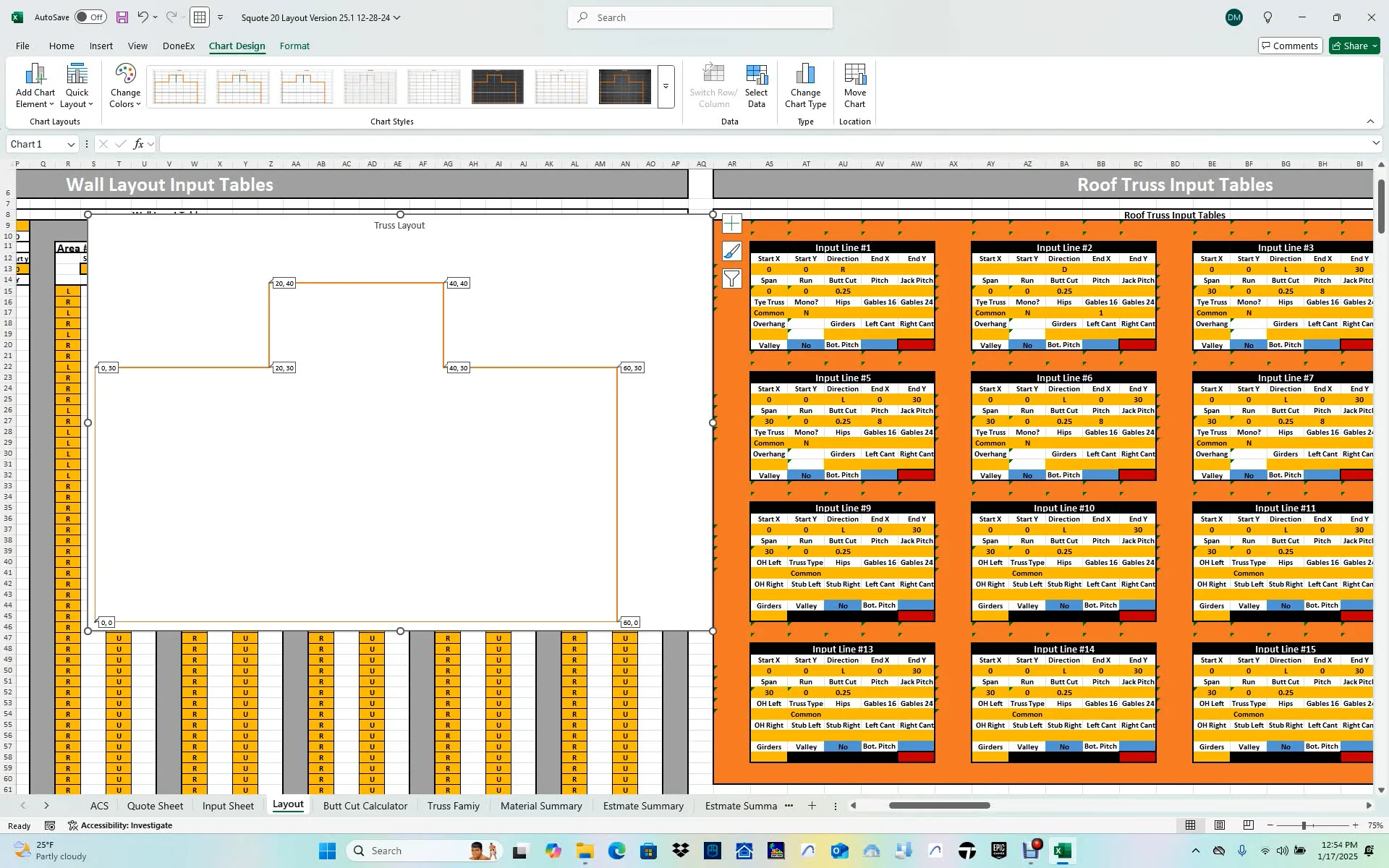
Task: Switch to Page Break Preview
Action: point(1249,825)
